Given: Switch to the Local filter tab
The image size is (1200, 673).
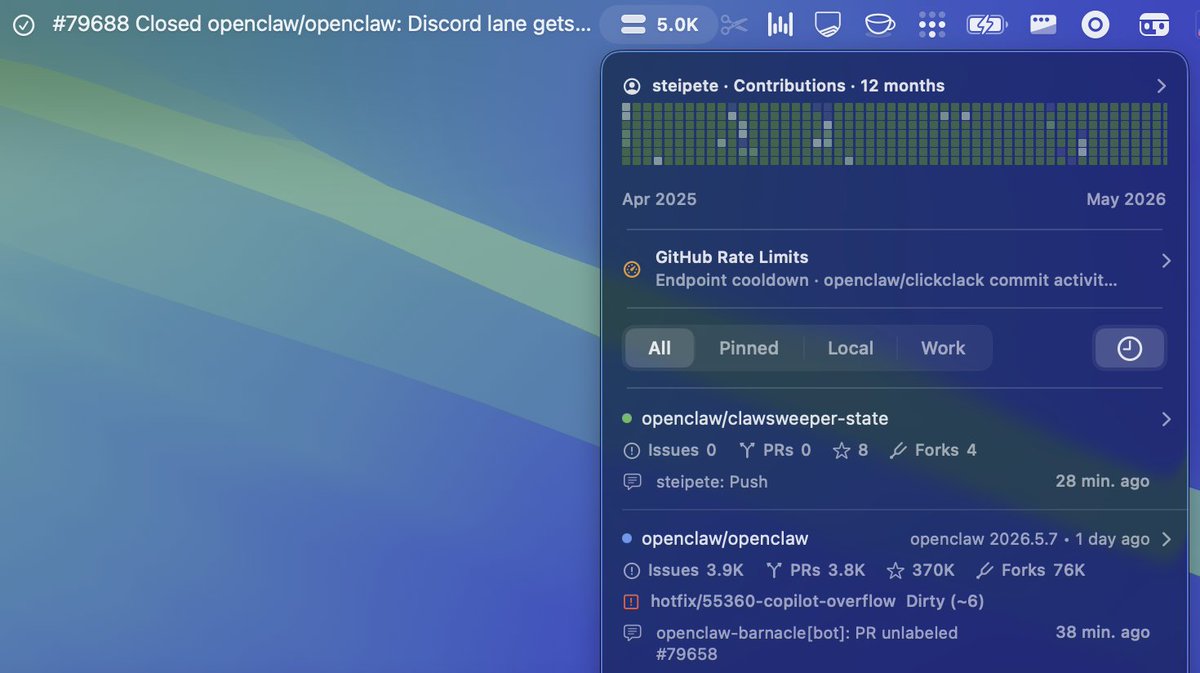Looking at the screenshot, I should pyautogui.click(x=851, y=348).
